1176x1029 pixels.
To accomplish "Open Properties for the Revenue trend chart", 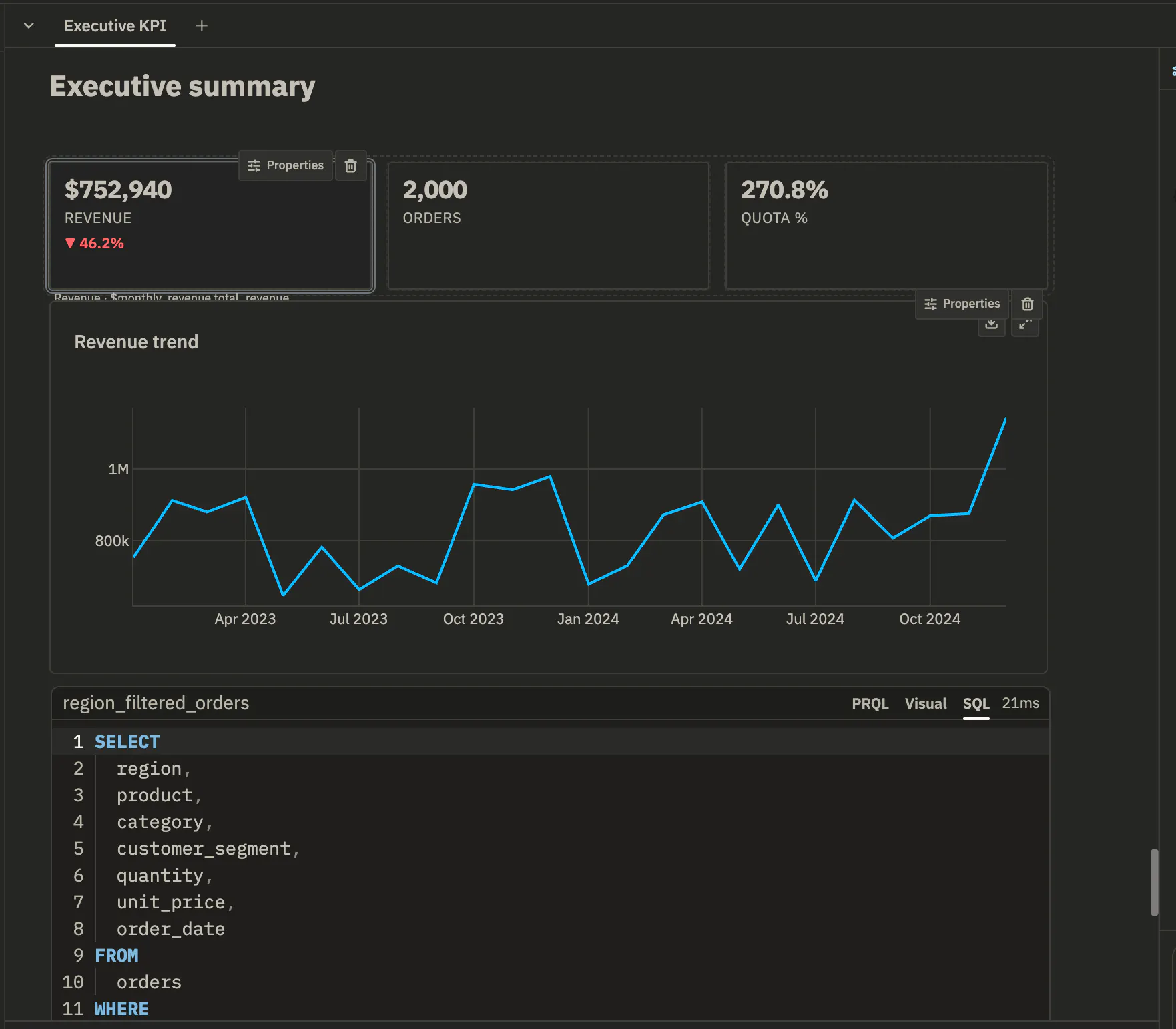I will click(x=962, y=304).
